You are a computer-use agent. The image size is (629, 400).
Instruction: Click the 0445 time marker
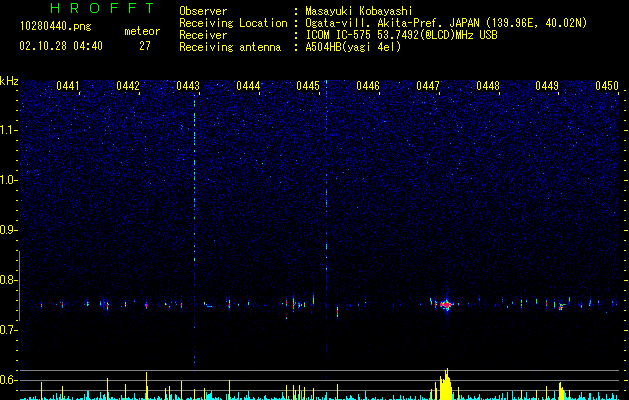pyautogui.click(x=308, y=86)
